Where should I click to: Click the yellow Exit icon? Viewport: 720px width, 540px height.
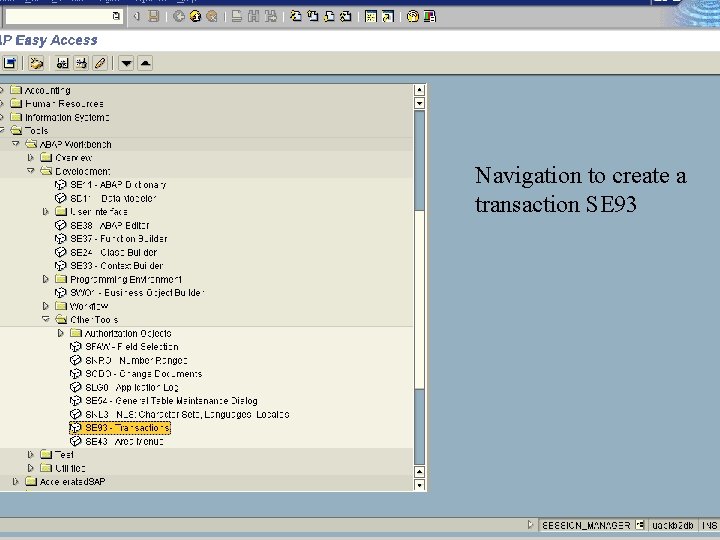coord(195,17)
